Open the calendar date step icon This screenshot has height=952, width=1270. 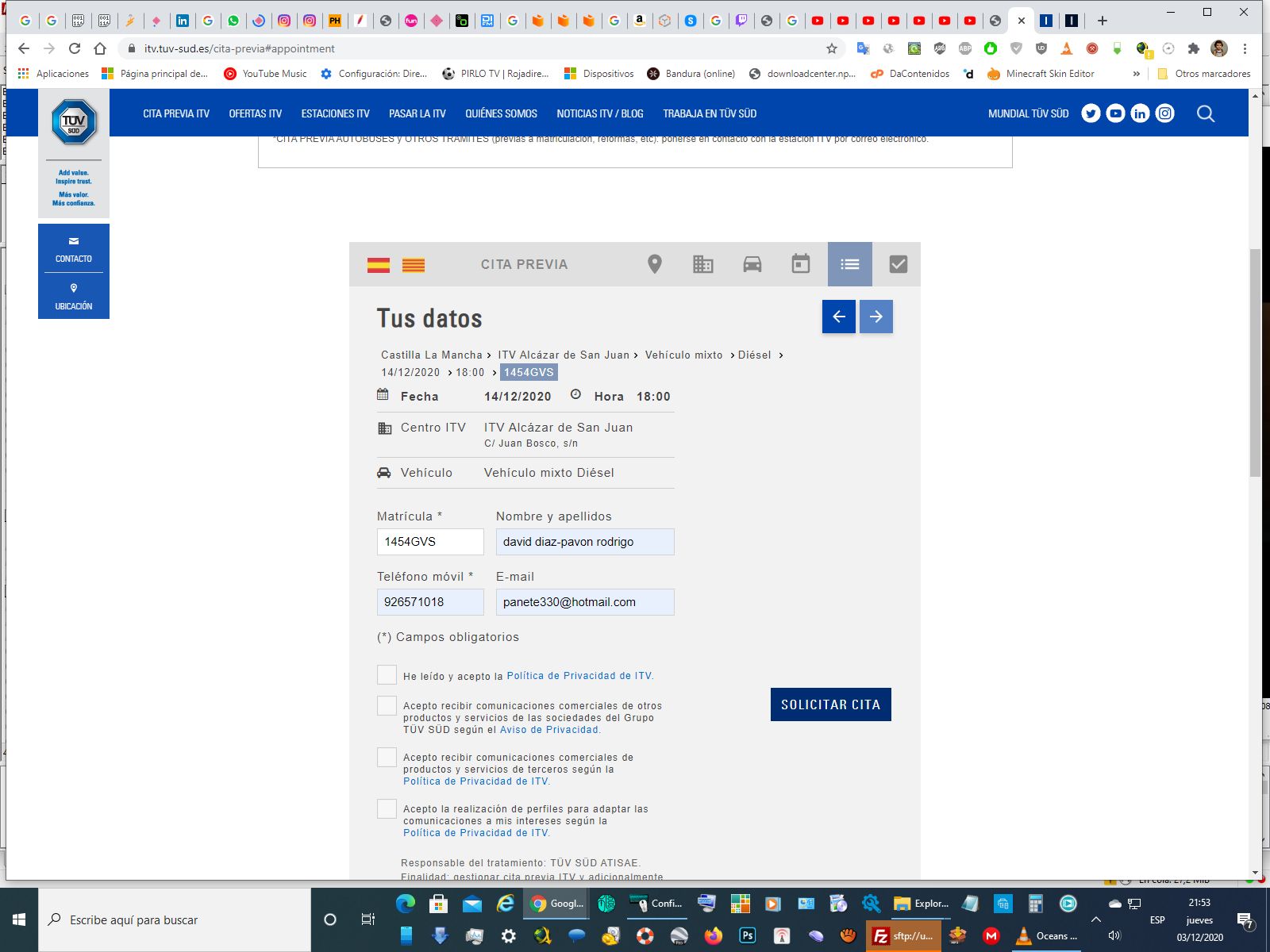[x=800, y=264]
